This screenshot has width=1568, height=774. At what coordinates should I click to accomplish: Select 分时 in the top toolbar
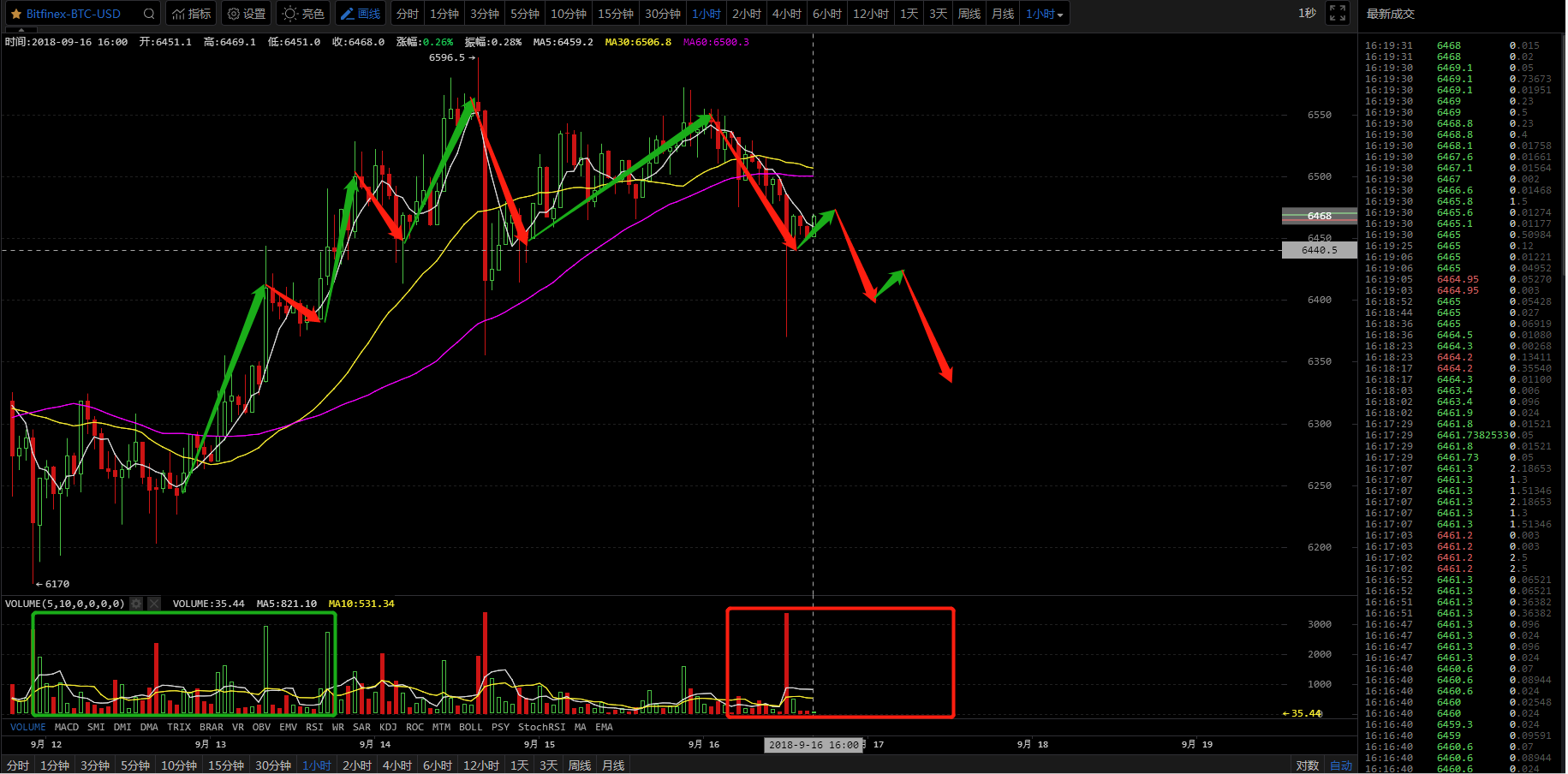coord(408,14)
